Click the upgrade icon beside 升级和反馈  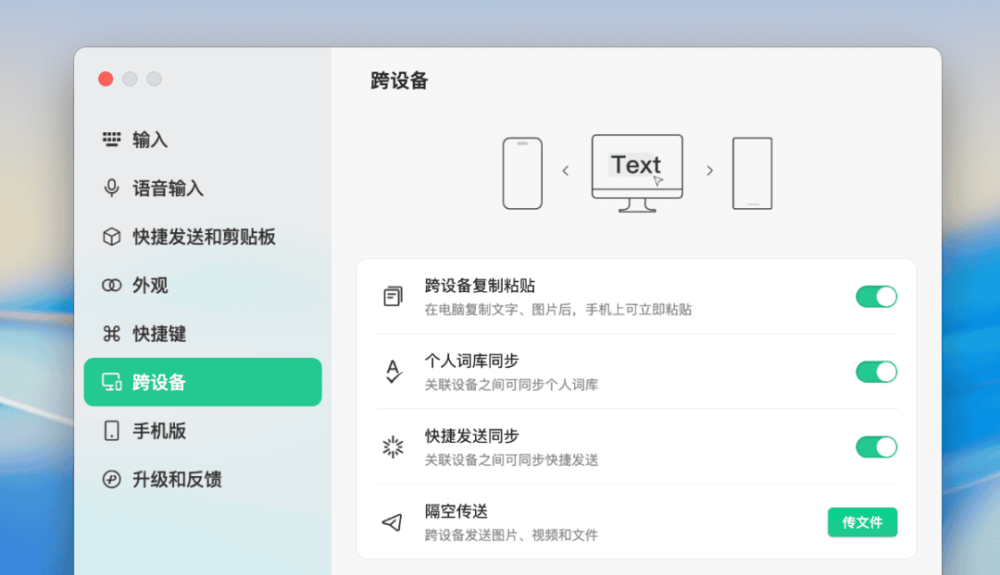[x=112, y=479]
